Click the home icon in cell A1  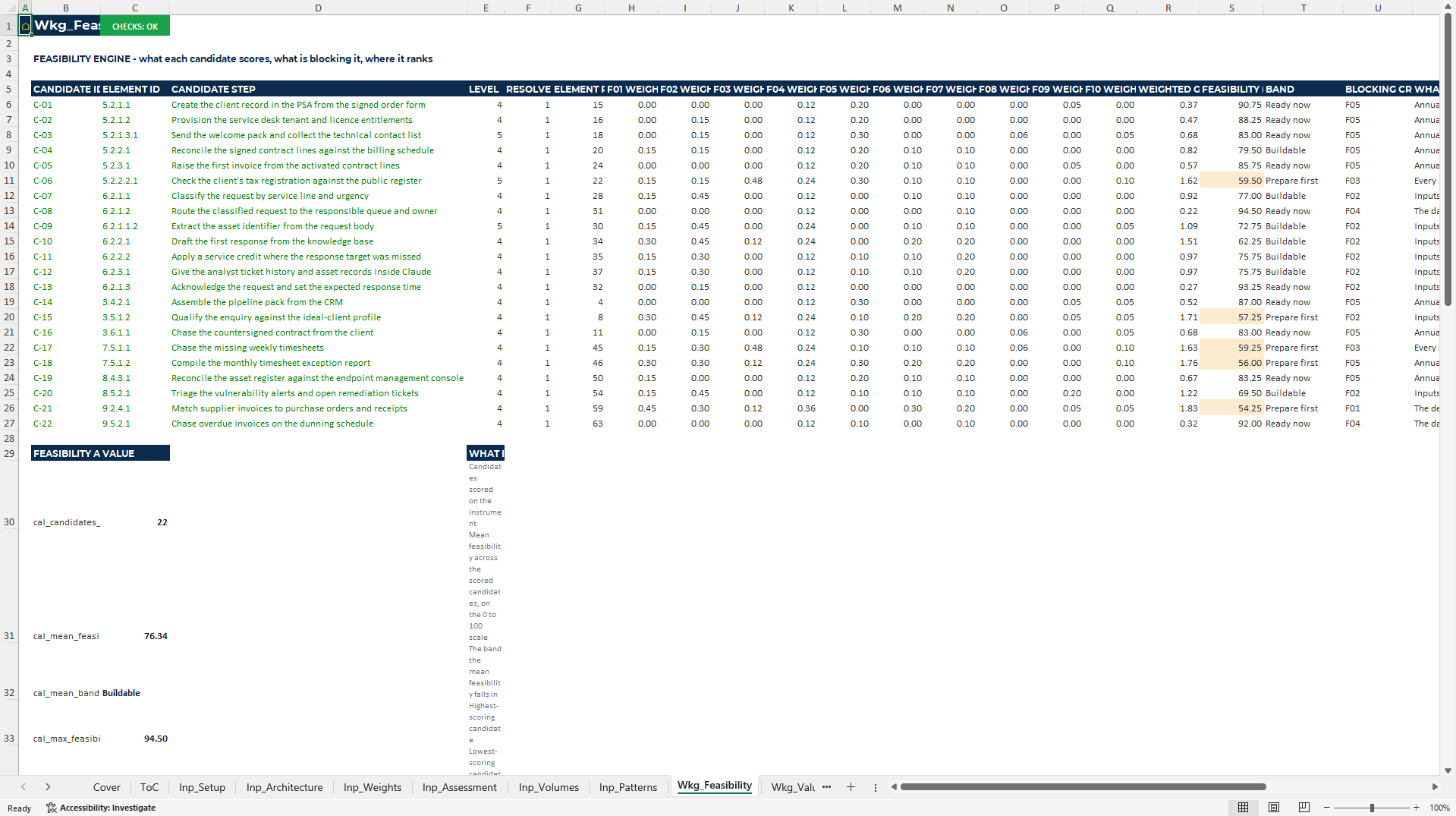(x=25, y=26)
